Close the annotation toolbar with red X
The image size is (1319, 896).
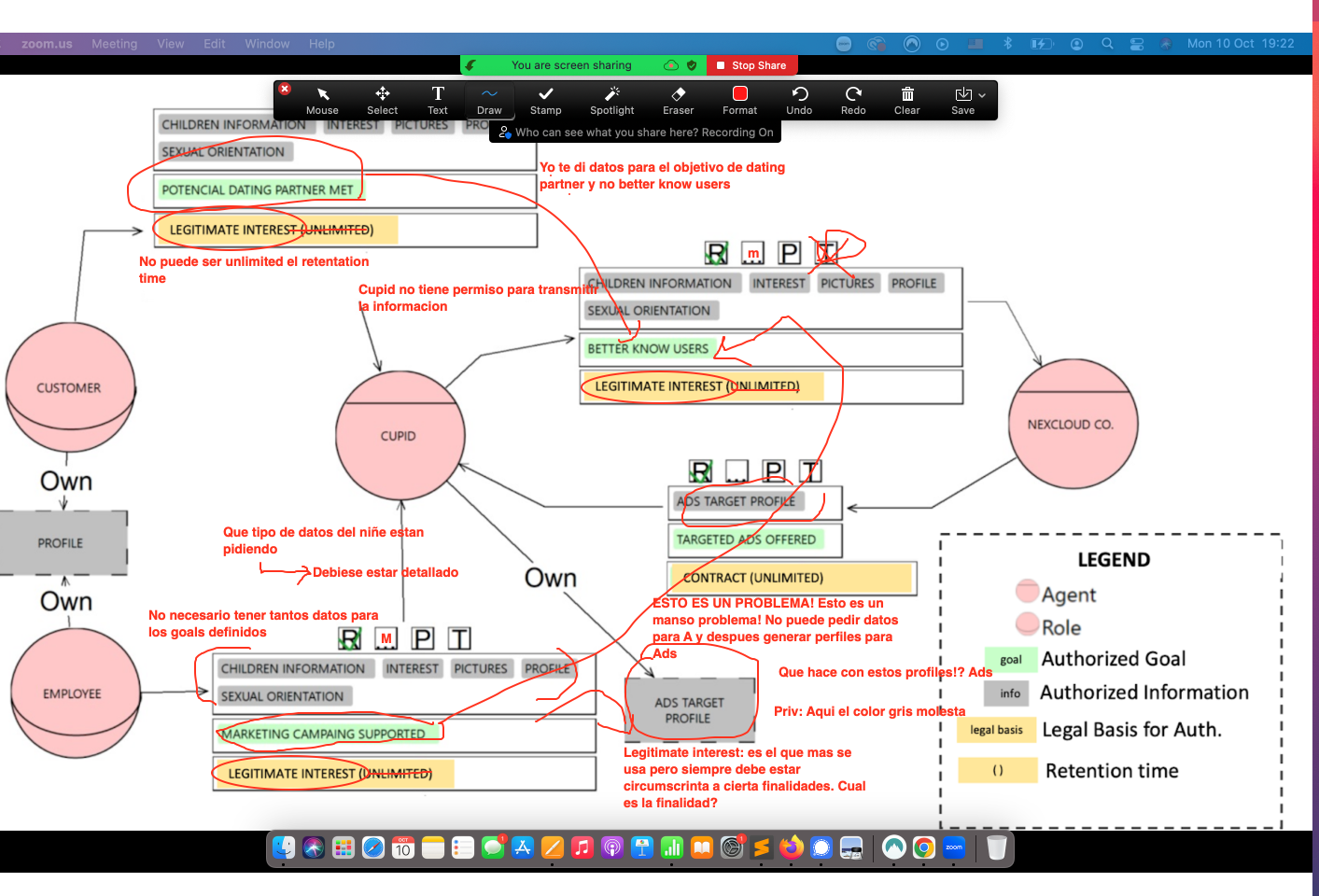pos(285,89)
